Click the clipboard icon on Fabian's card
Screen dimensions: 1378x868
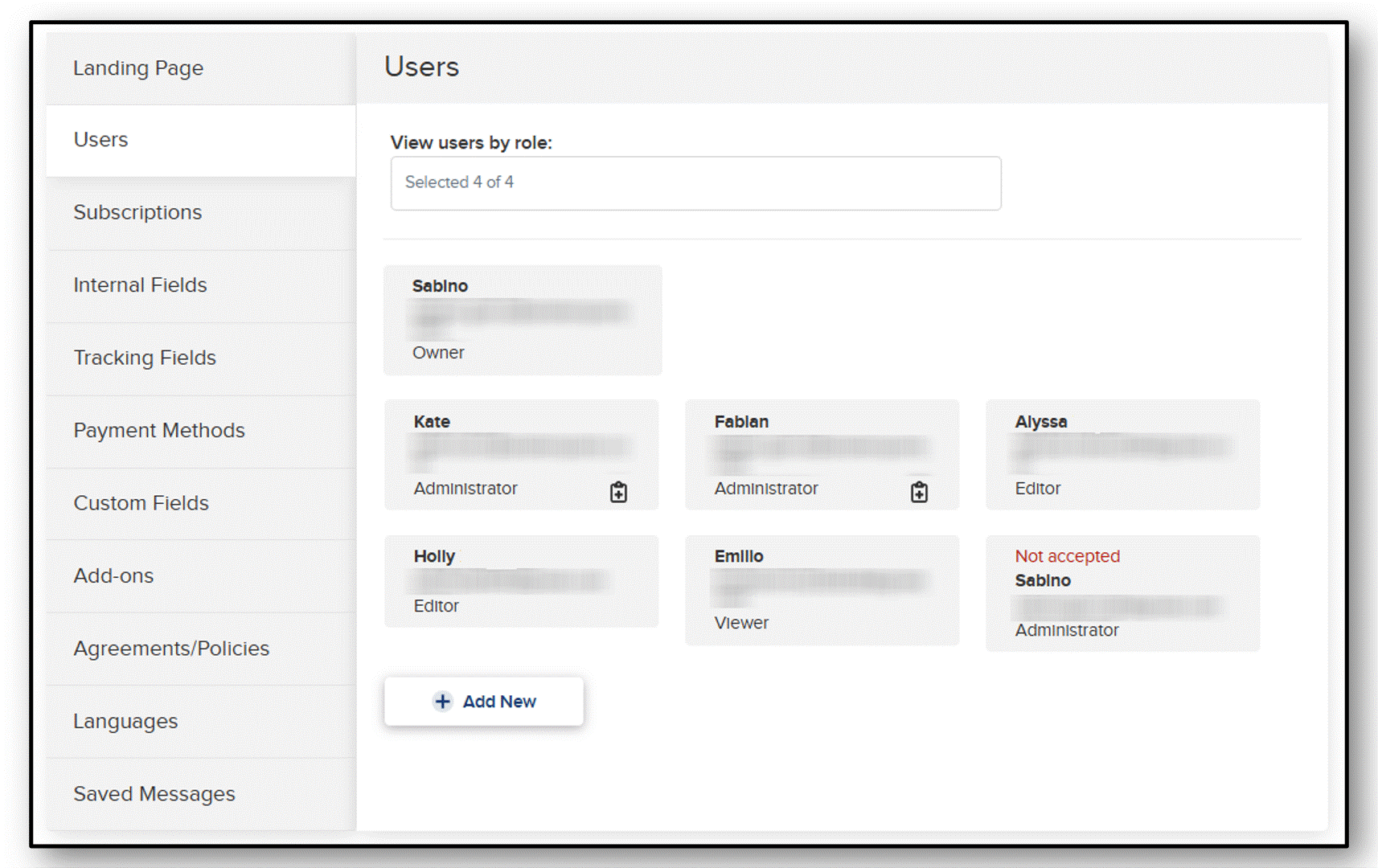point(919,492)
